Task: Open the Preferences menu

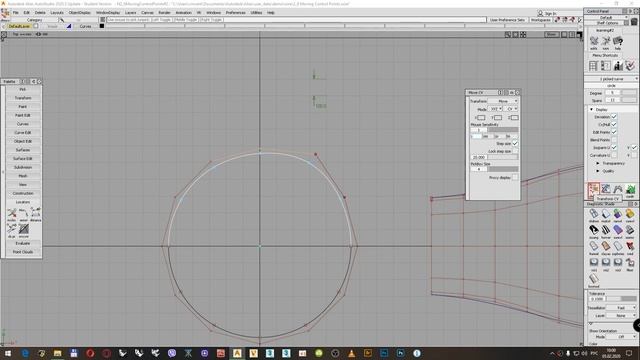Action: (236, 13)
